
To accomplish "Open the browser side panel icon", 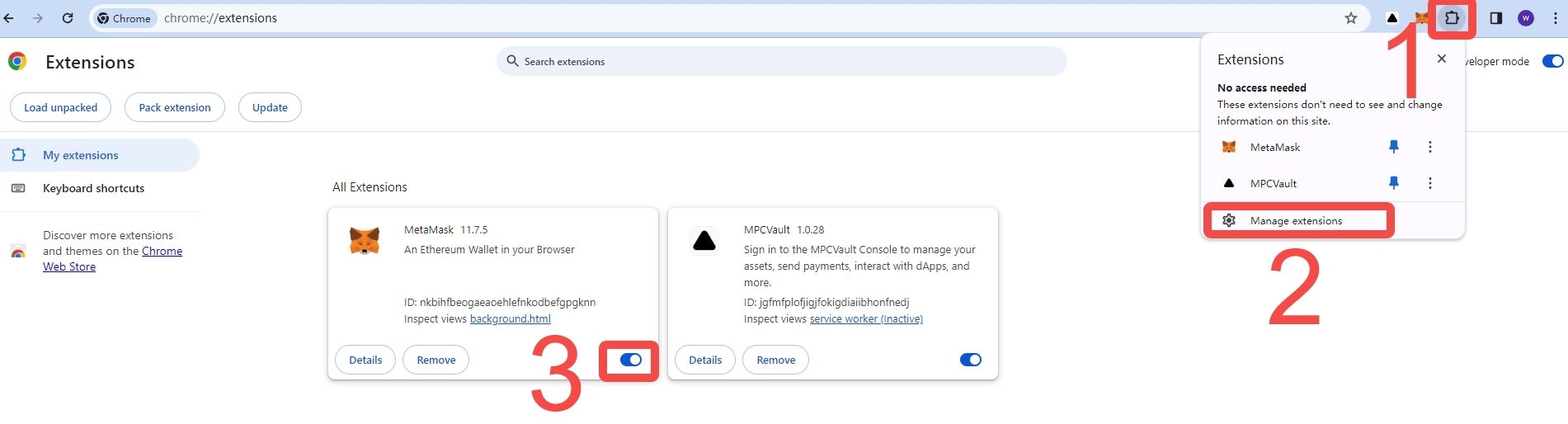I will point(1496,18).
